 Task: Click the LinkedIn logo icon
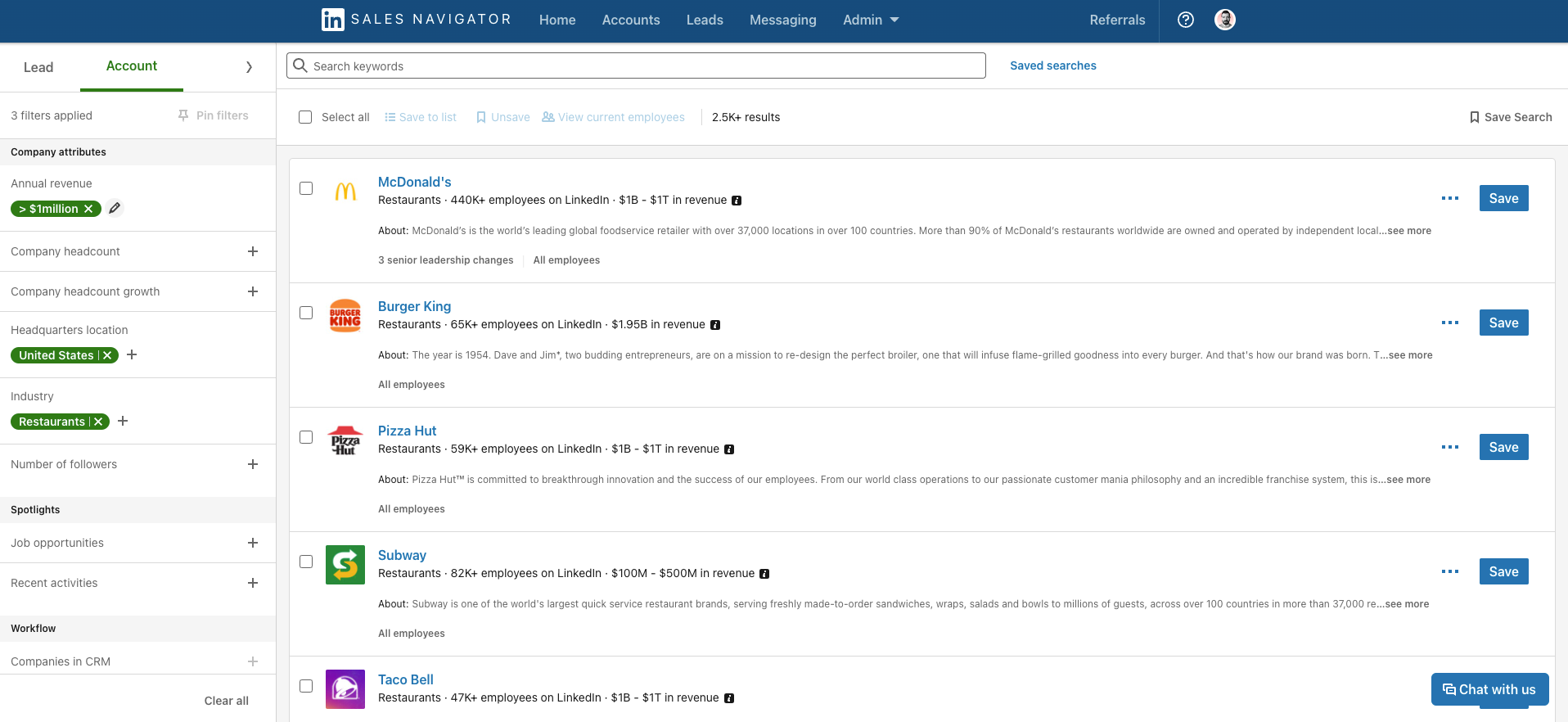point(333,20)
